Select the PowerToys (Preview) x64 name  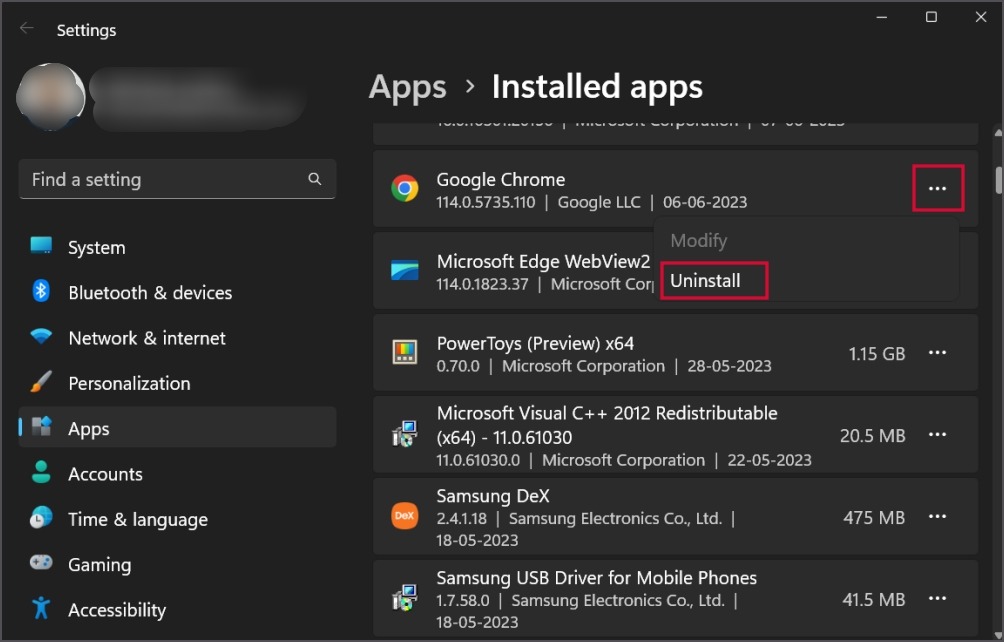coord(535,343)
